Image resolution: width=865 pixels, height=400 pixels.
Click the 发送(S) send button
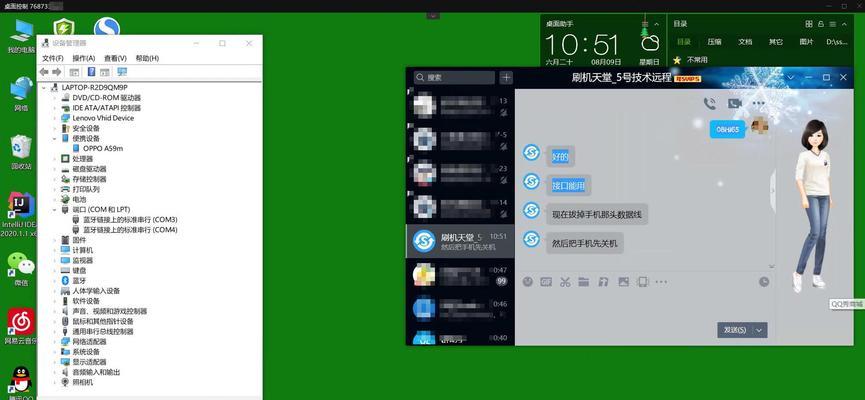pyautogui.click(x=735, y=330)
